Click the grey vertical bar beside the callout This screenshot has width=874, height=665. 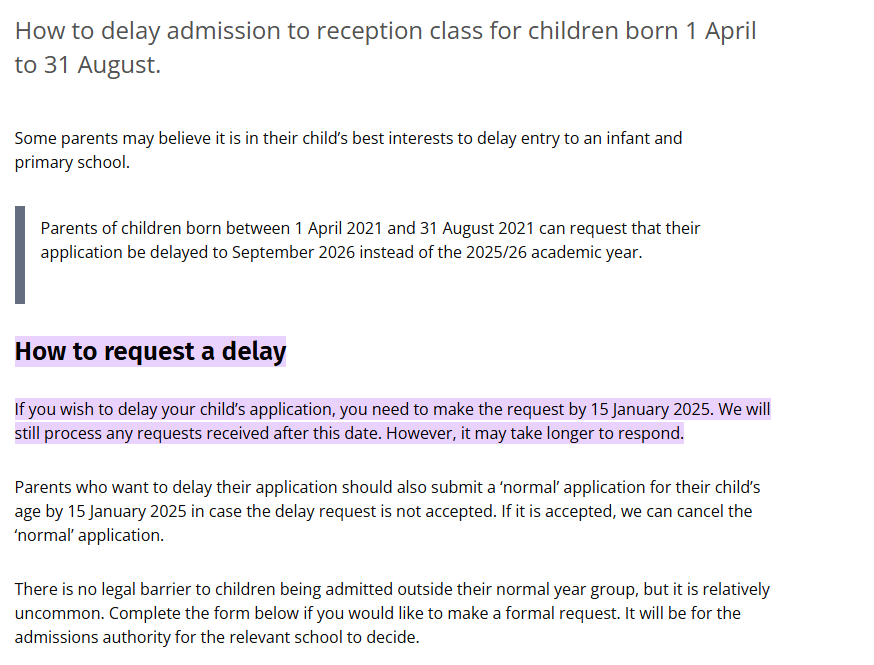click(20, 255)
